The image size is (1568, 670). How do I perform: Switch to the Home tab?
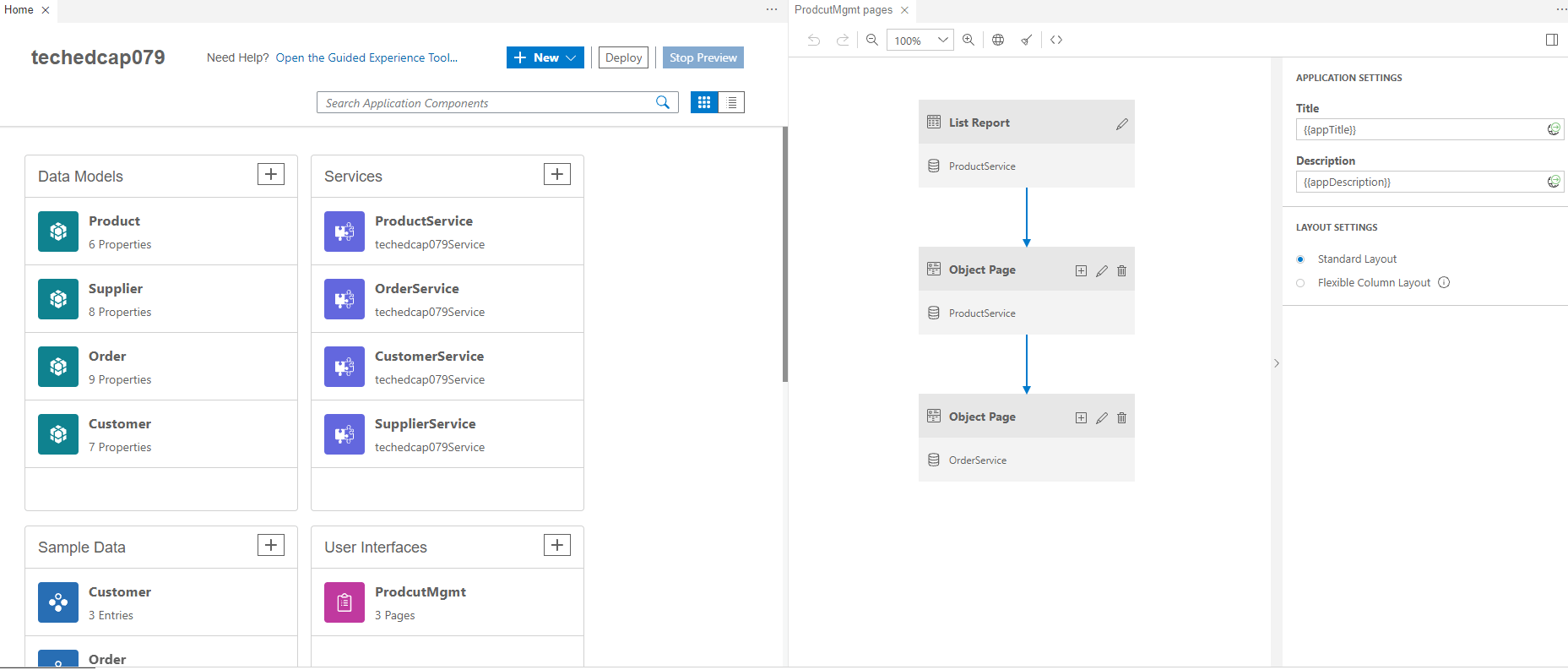click(19, 10)
